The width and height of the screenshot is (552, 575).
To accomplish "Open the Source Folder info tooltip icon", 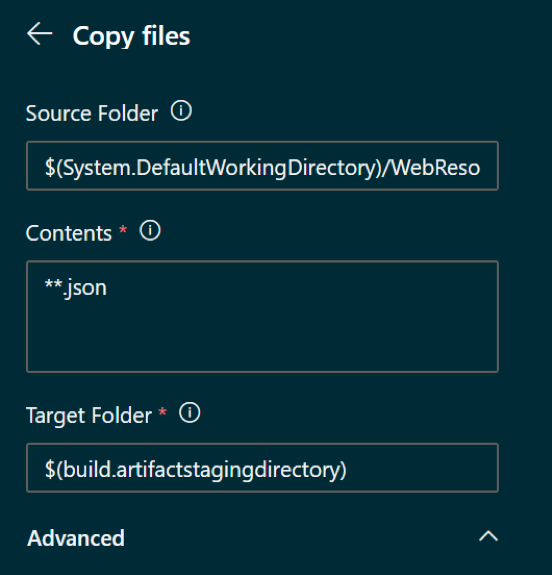I will pyautogui.click(x=181, y=111).
